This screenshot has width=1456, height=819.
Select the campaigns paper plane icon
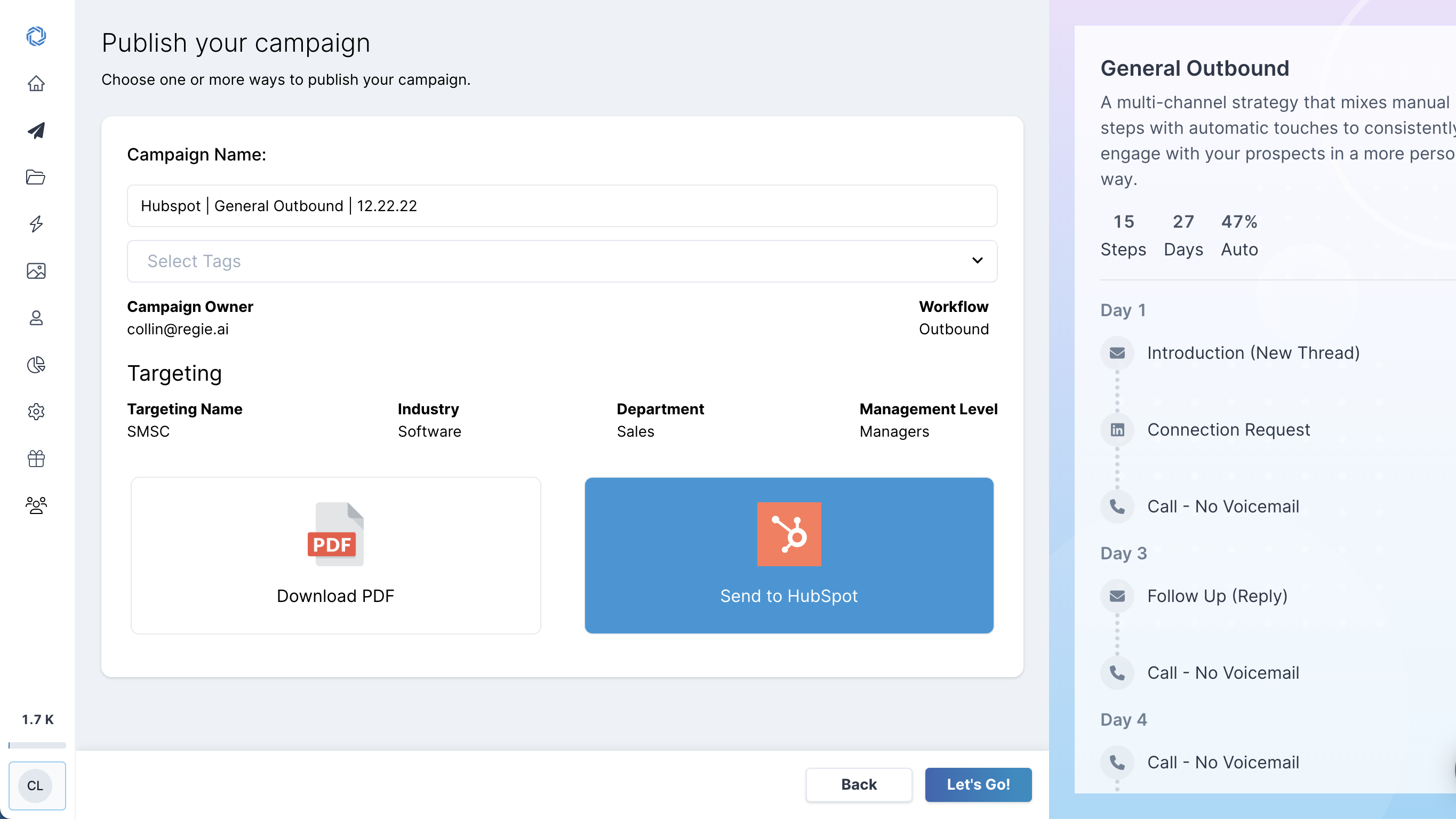[36, 131]
